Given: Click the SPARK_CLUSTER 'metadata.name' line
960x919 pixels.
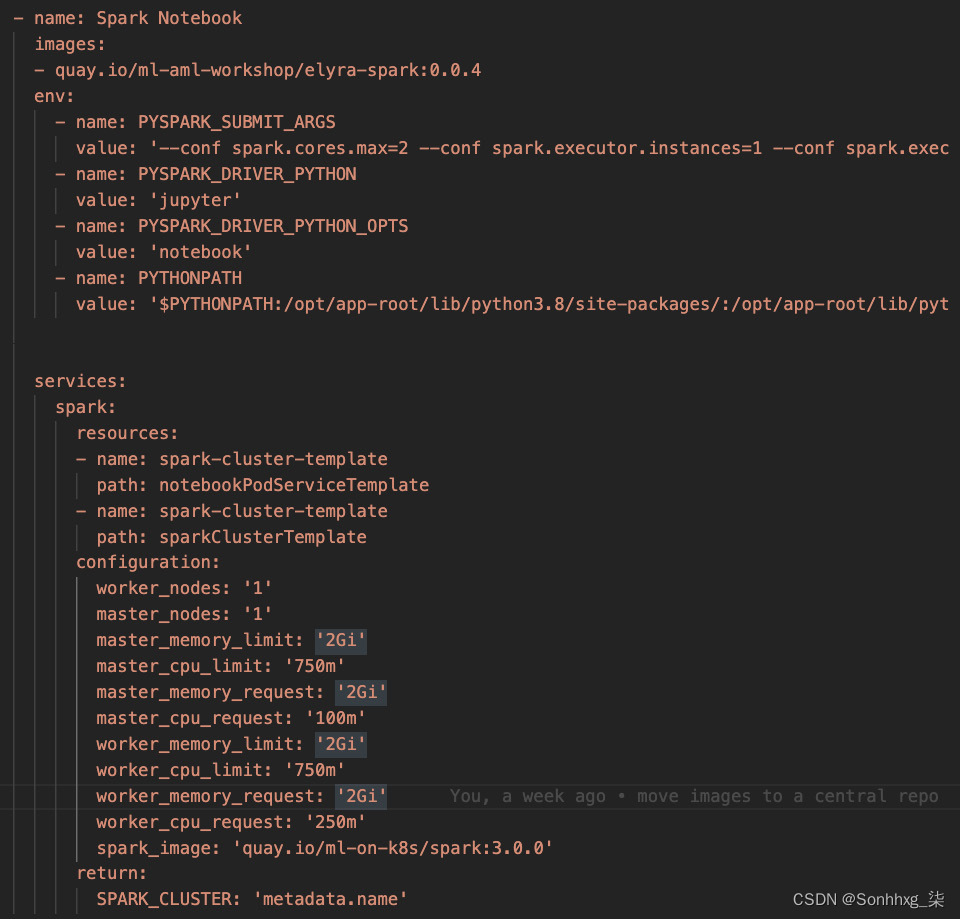Looking at the screenshot, I should click(252, 899).
